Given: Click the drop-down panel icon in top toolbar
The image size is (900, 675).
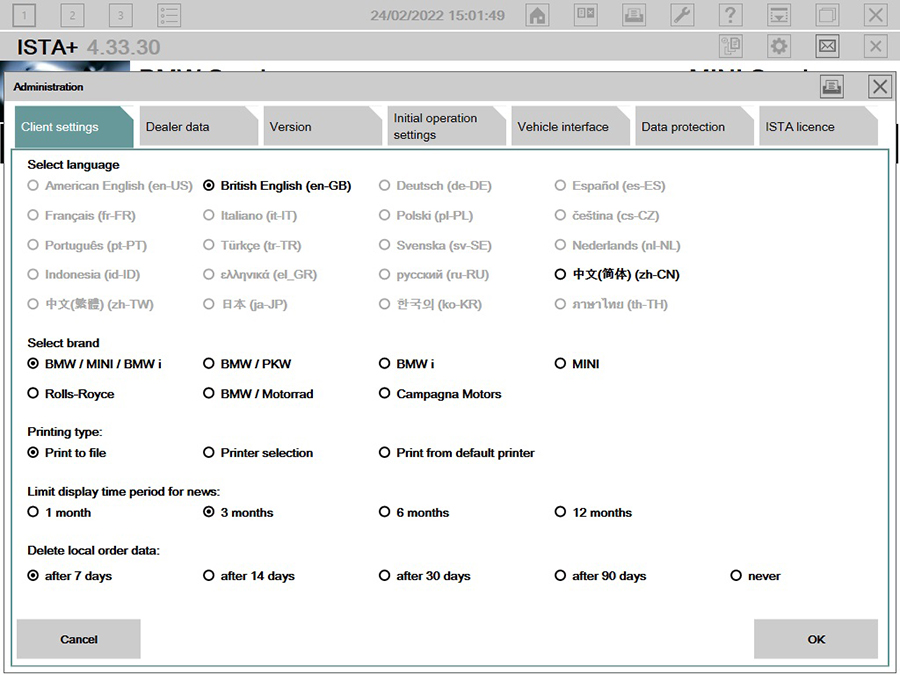Looking at the screenshot, I should pyautogui.click(x=779, y=15).
